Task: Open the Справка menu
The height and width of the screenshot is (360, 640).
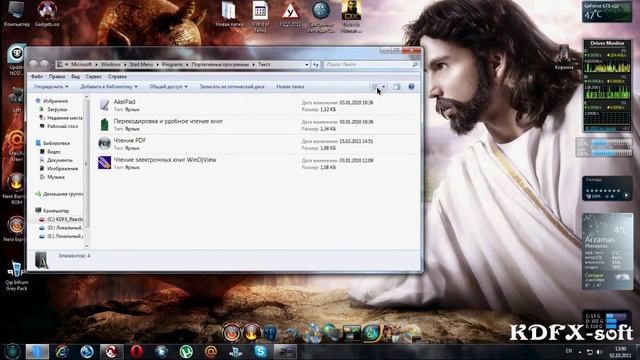Action: [118, 76]
